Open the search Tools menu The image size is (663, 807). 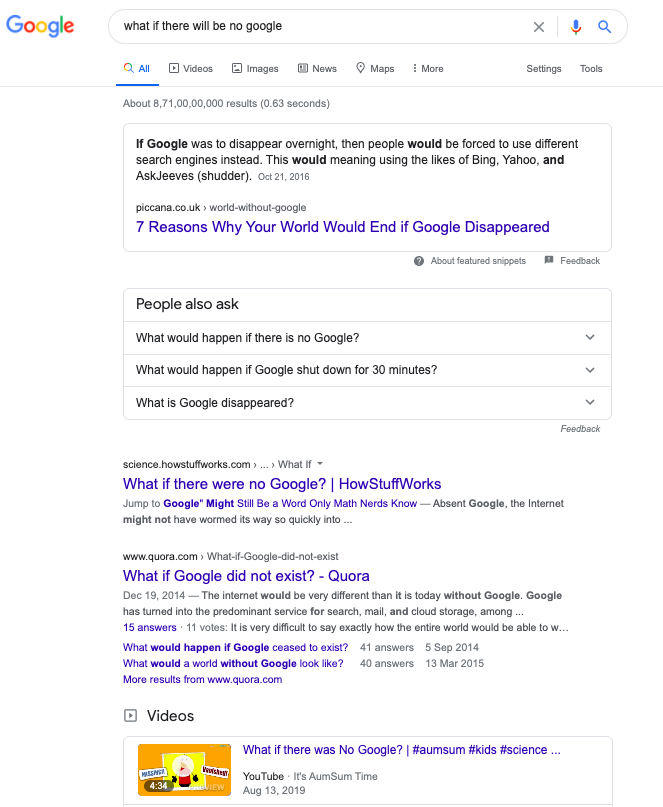tap(591, 69)
